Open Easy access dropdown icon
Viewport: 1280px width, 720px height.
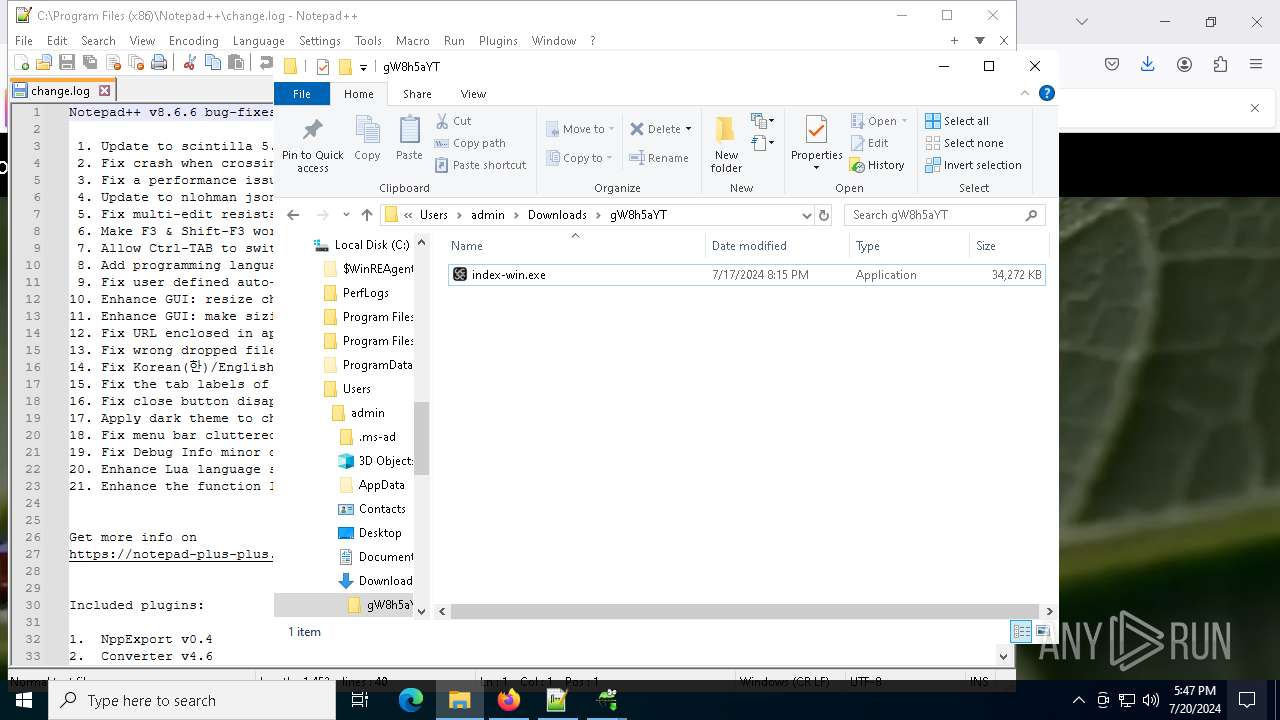[x=763, y=143]
